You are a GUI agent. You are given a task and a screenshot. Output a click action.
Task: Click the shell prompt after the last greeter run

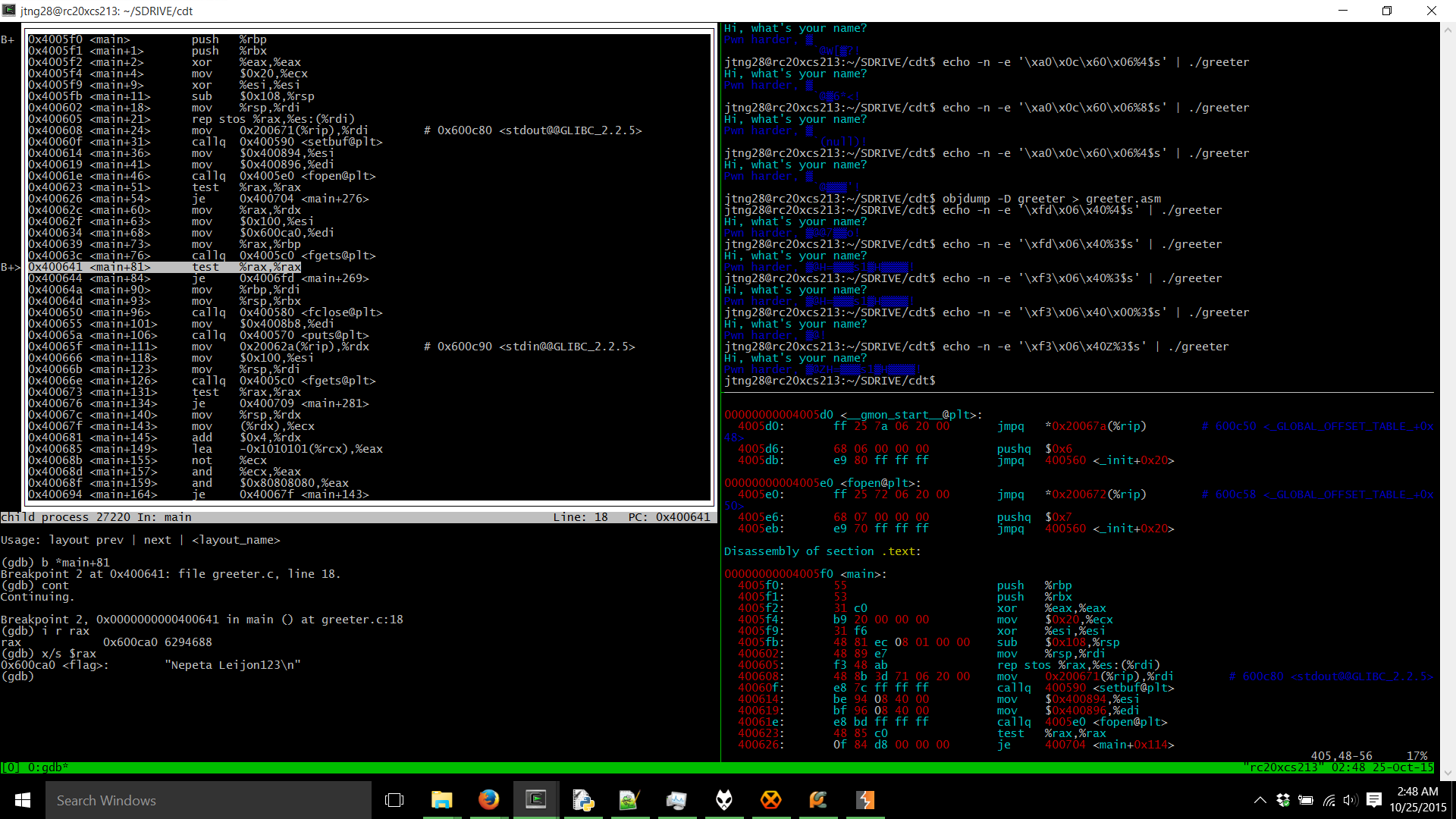click(x=830, y=381)
